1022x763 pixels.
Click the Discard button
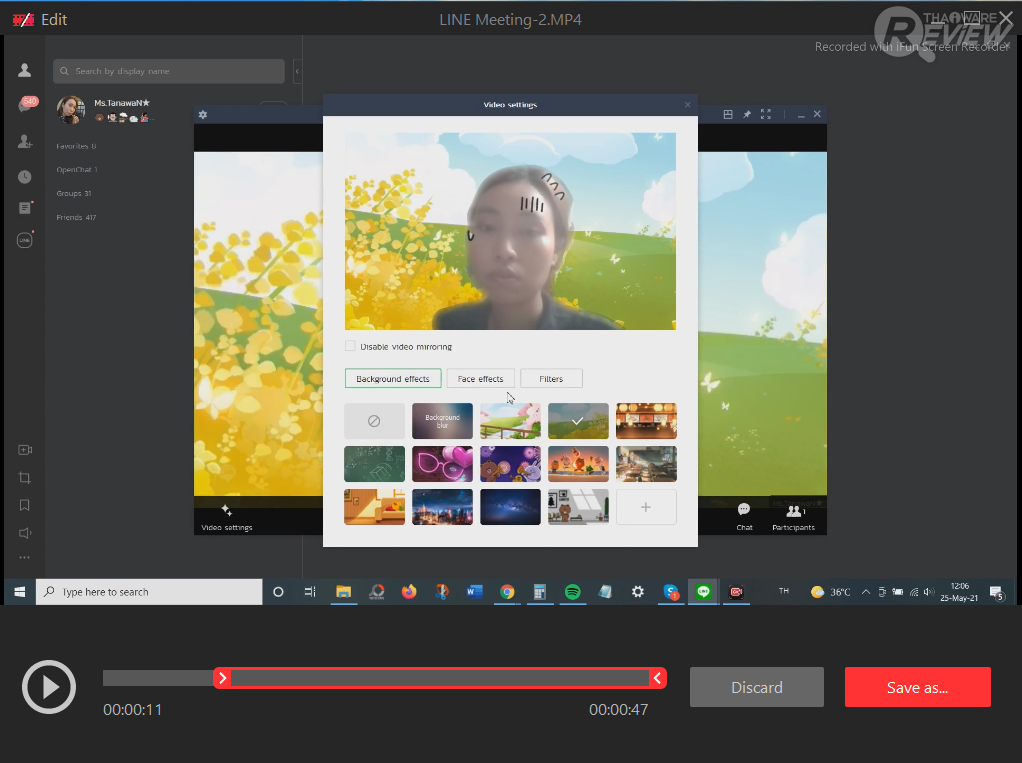(756, 687)
